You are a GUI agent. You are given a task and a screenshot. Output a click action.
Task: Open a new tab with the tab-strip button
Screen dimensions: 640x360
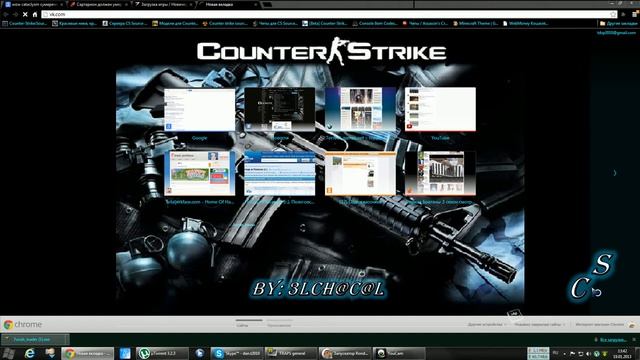(267, 4)
